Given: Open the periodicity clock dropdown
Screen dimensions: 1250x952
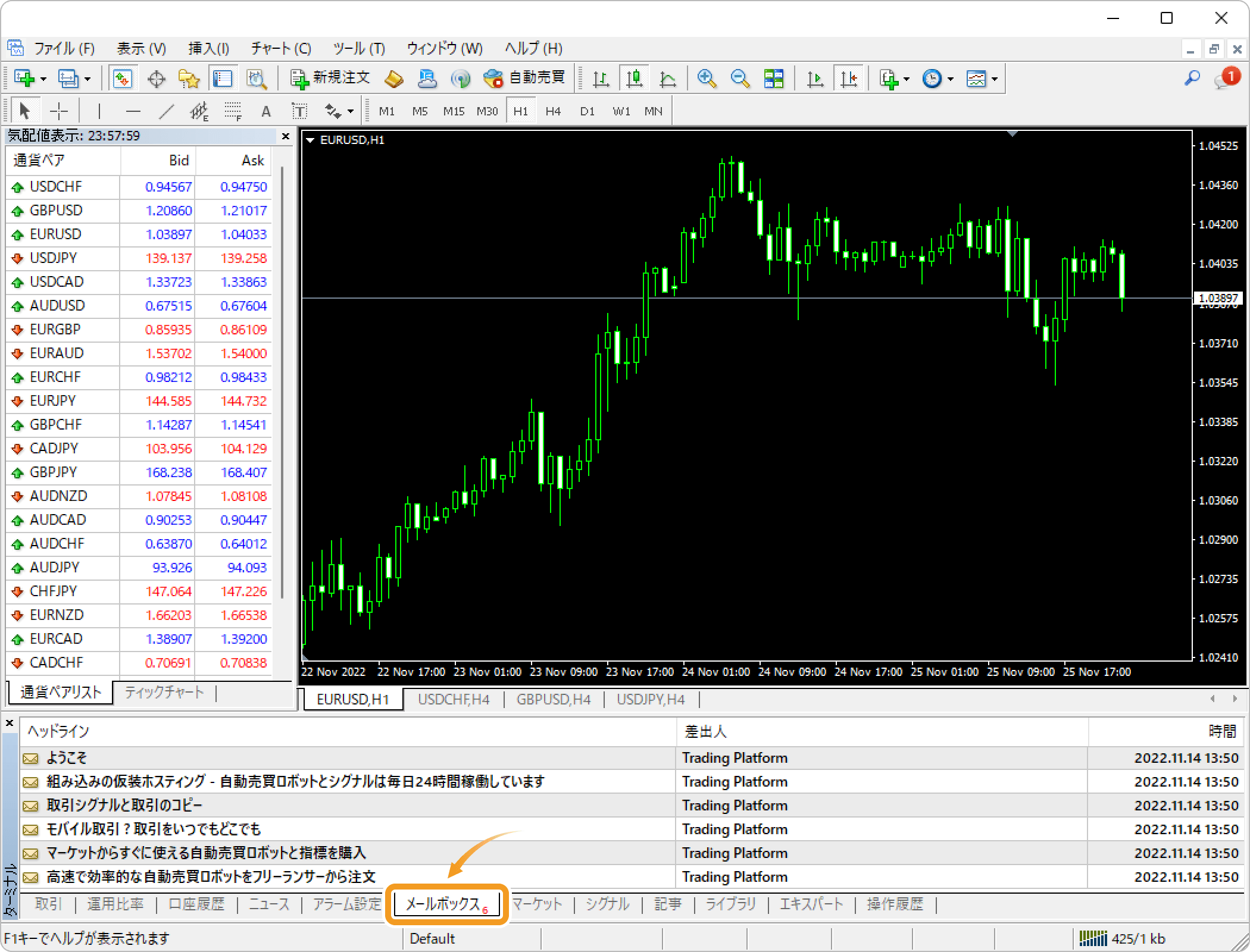Looking at the screenshot, I should pos(951,79).
